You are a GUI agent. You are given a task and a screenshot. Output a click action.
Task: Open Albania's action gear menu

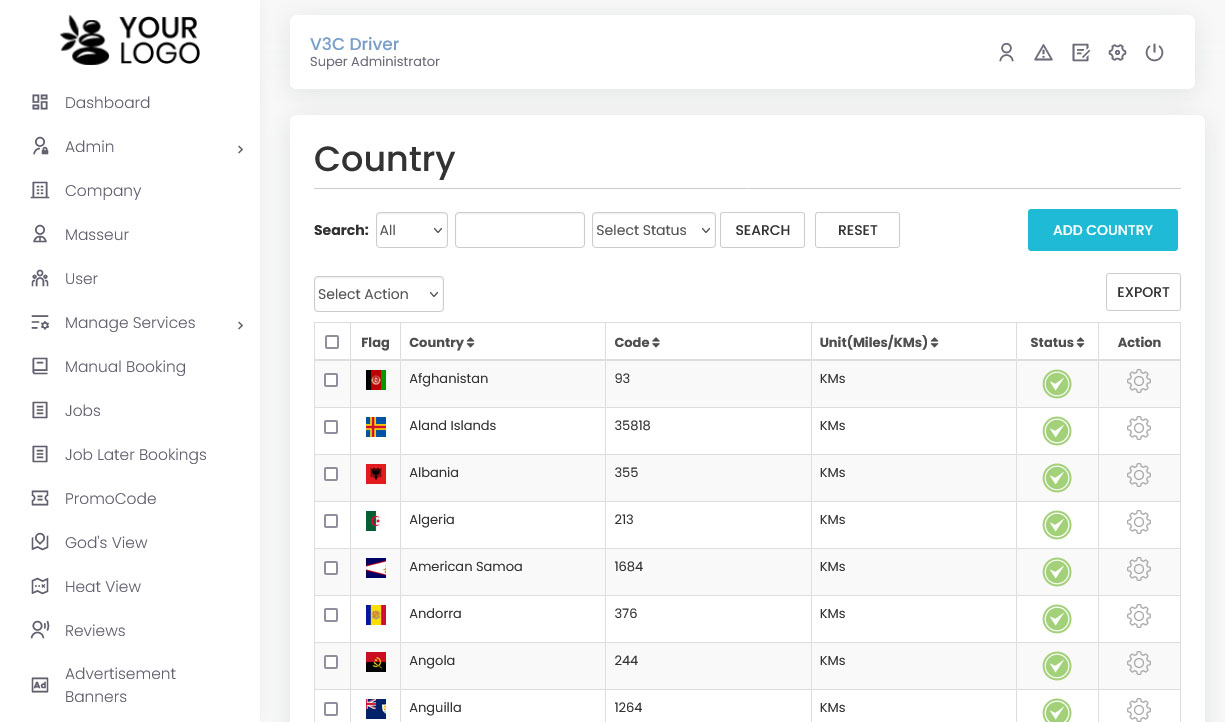pyautogui.click(x=1139, y=475)
